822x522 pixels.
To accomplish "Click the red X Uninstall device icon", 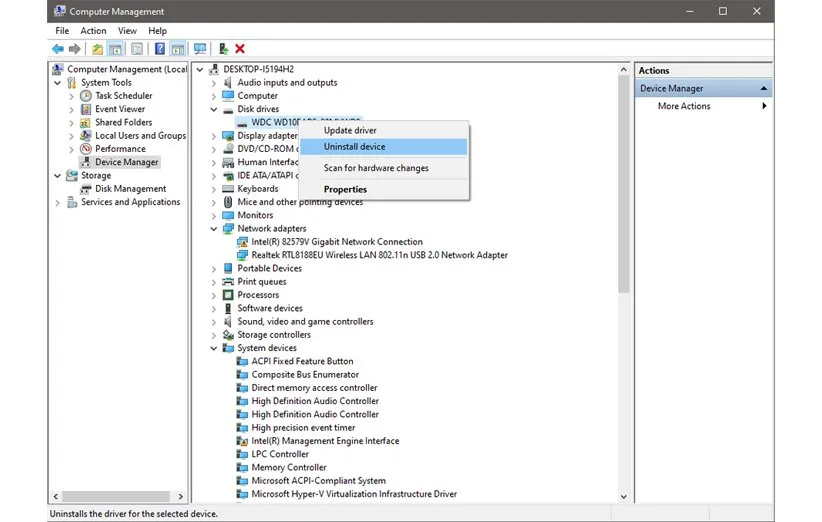I will click(x=240, y=49).
